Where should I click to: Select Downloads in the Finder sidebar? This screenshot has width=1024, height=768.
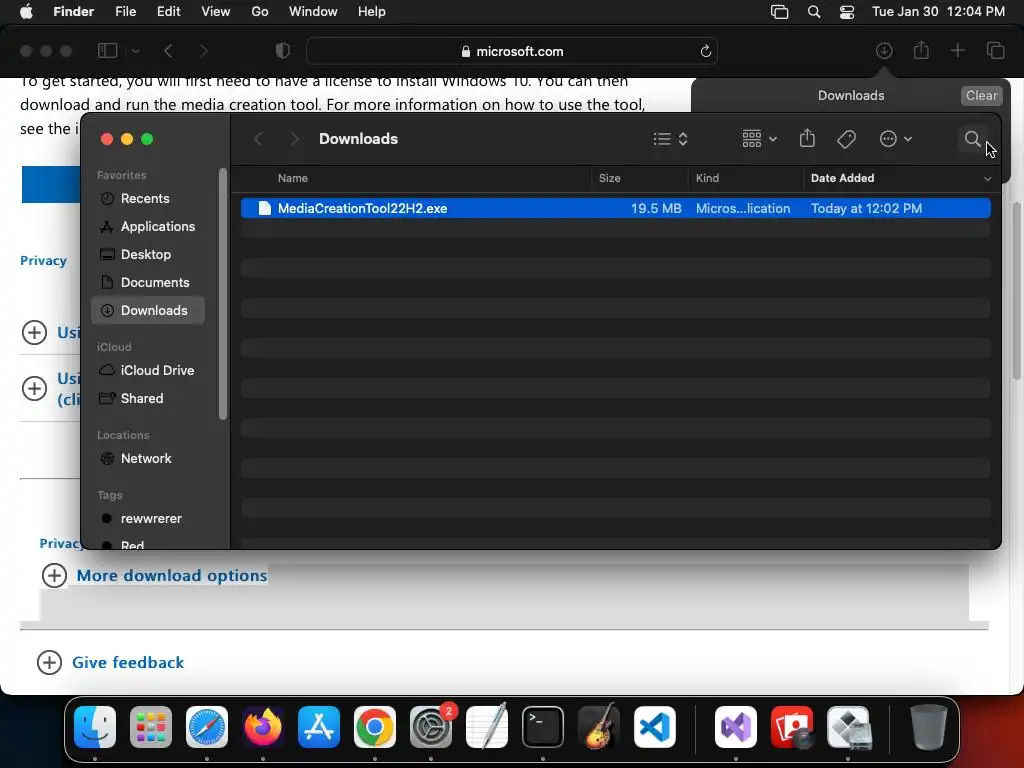click(x=148, y=310)
